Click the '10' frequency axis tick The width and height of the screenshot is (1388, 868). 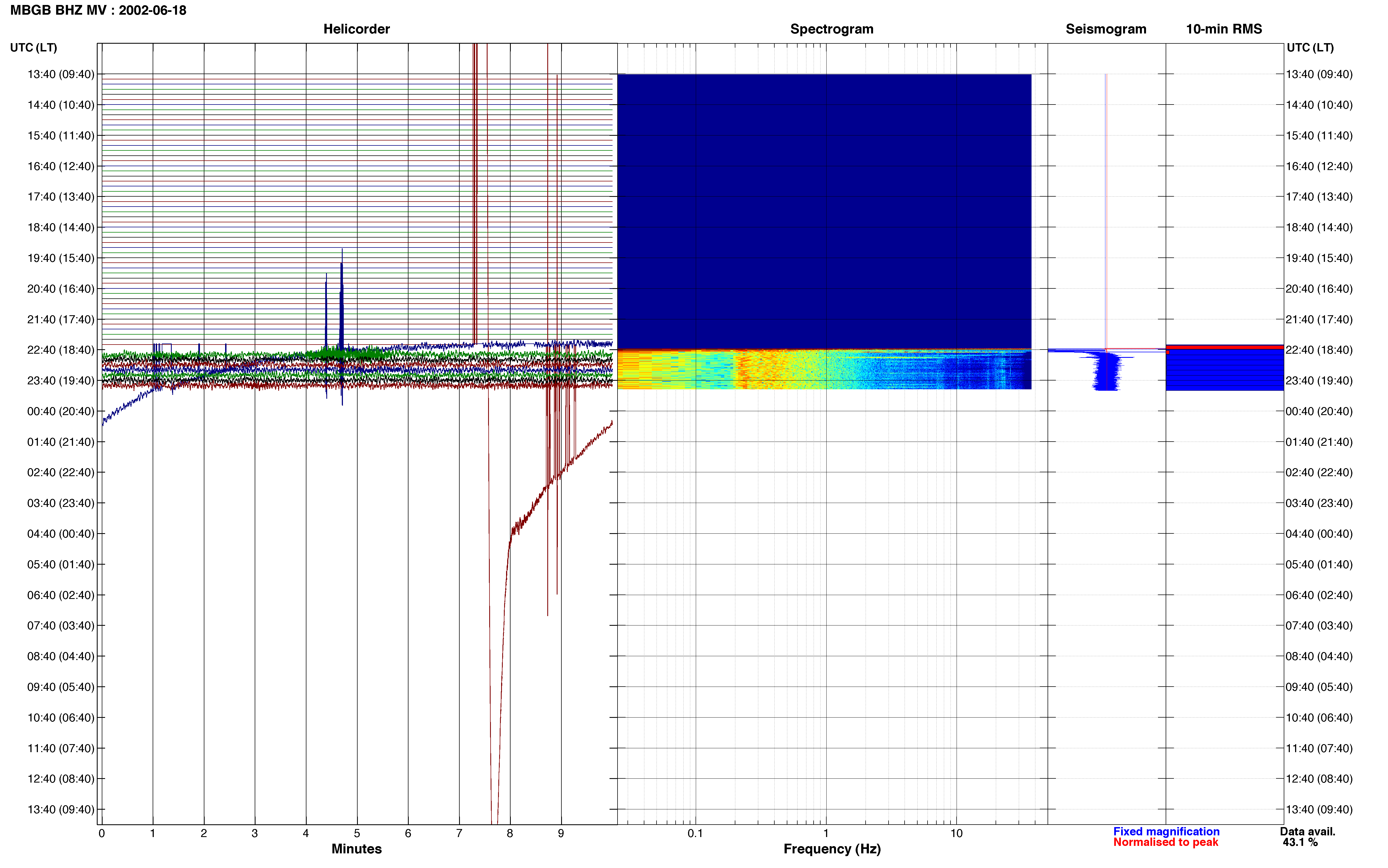956,833
